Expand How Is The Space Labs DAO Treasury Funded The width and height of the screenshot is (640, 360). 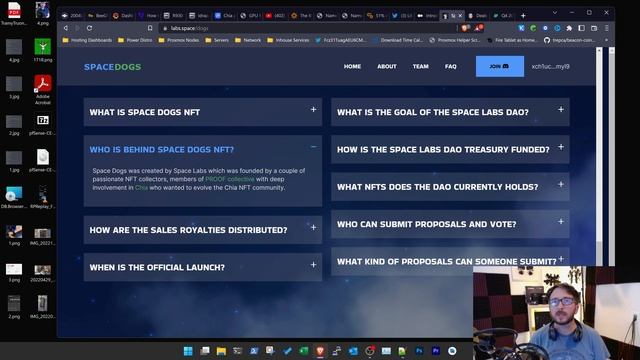[x=450, y=149]
